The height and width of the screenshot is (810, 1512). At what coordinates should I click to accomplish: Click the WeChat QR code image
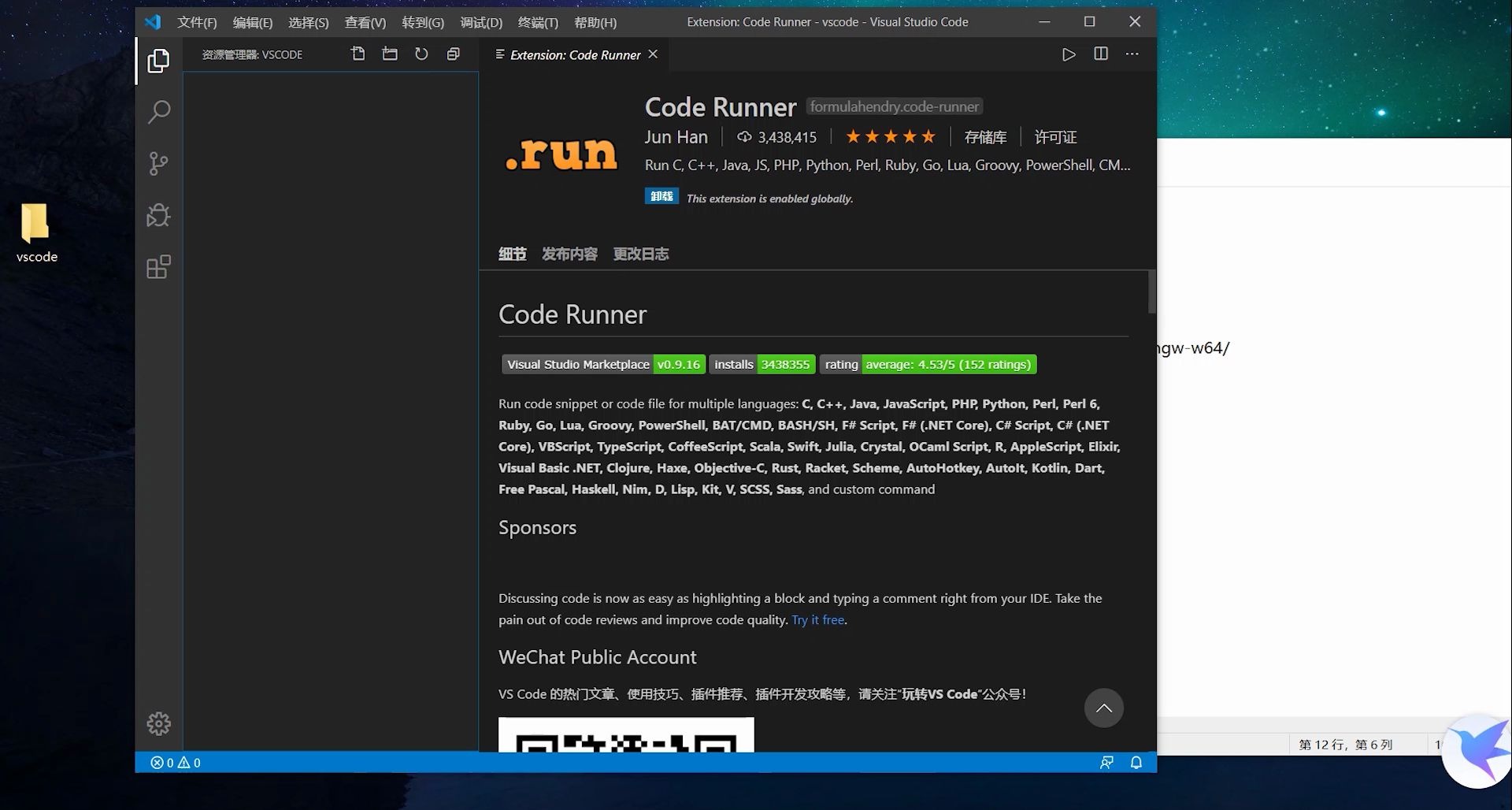(x=626, y=734)
